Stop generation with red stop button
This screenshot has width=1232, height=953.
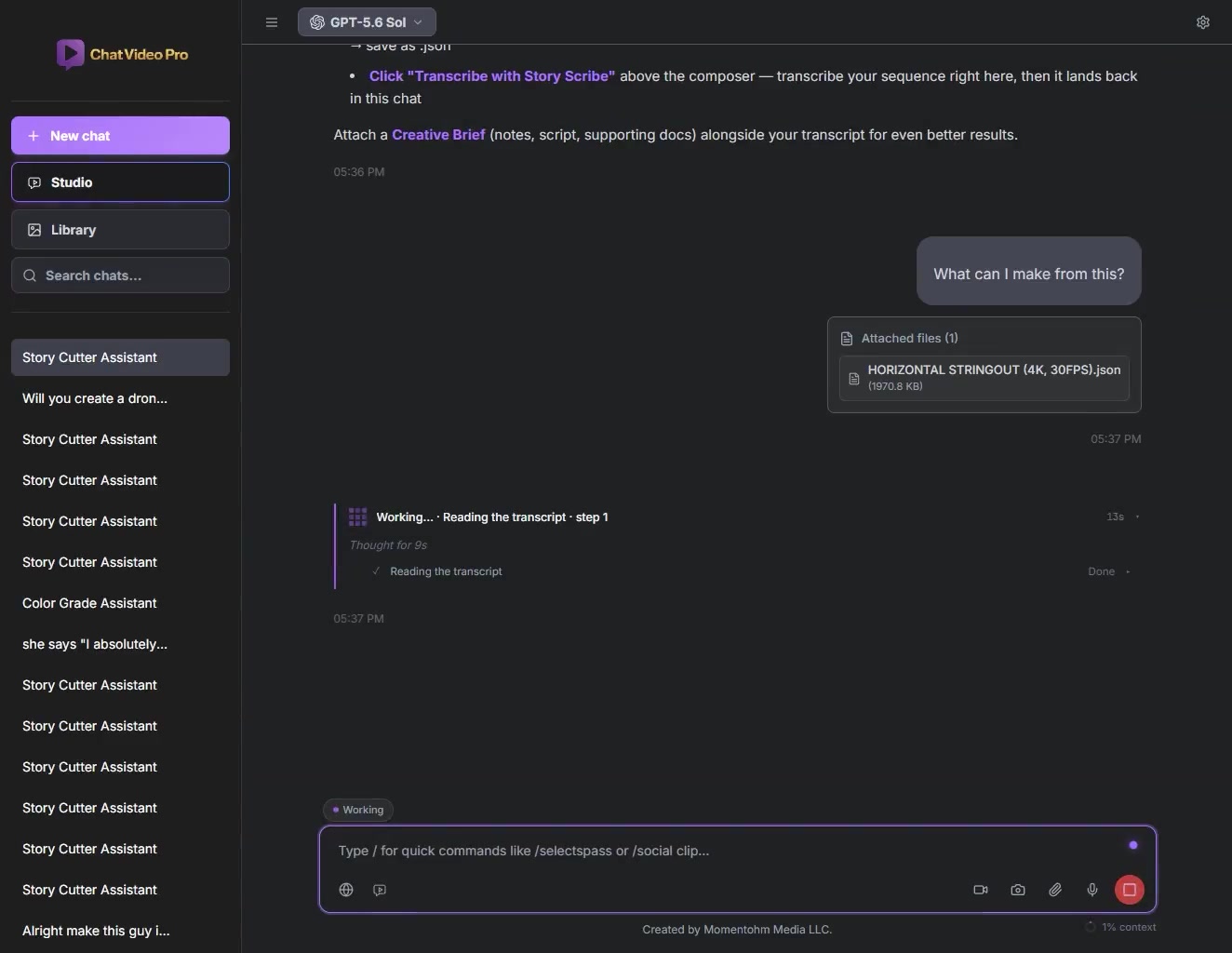(x=1130, y=890)
